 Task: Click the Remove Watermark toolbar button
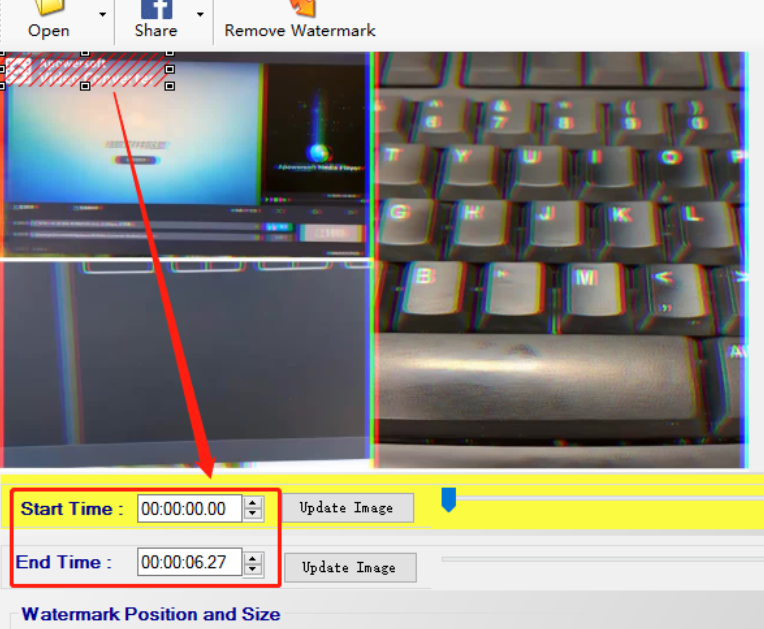[x=300, y=20]
